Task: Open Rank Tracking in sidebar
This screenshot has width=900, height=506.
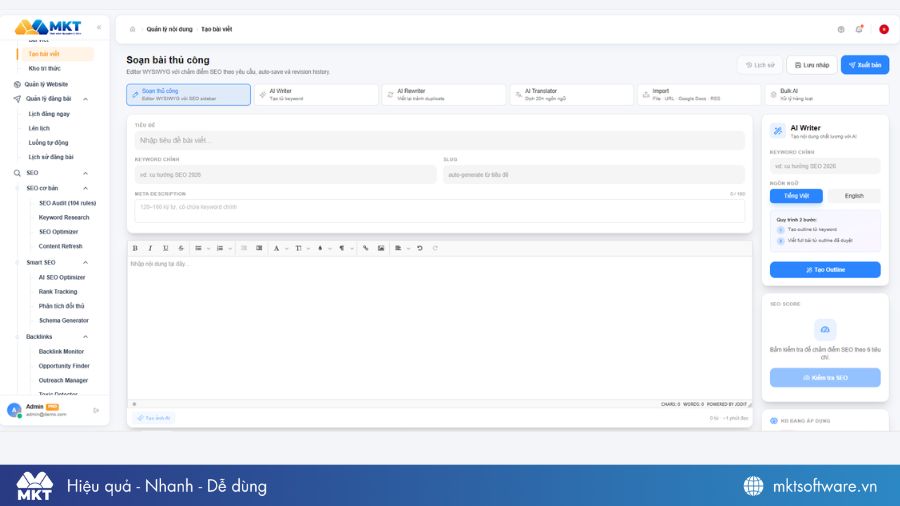Action: click(57, 291)
